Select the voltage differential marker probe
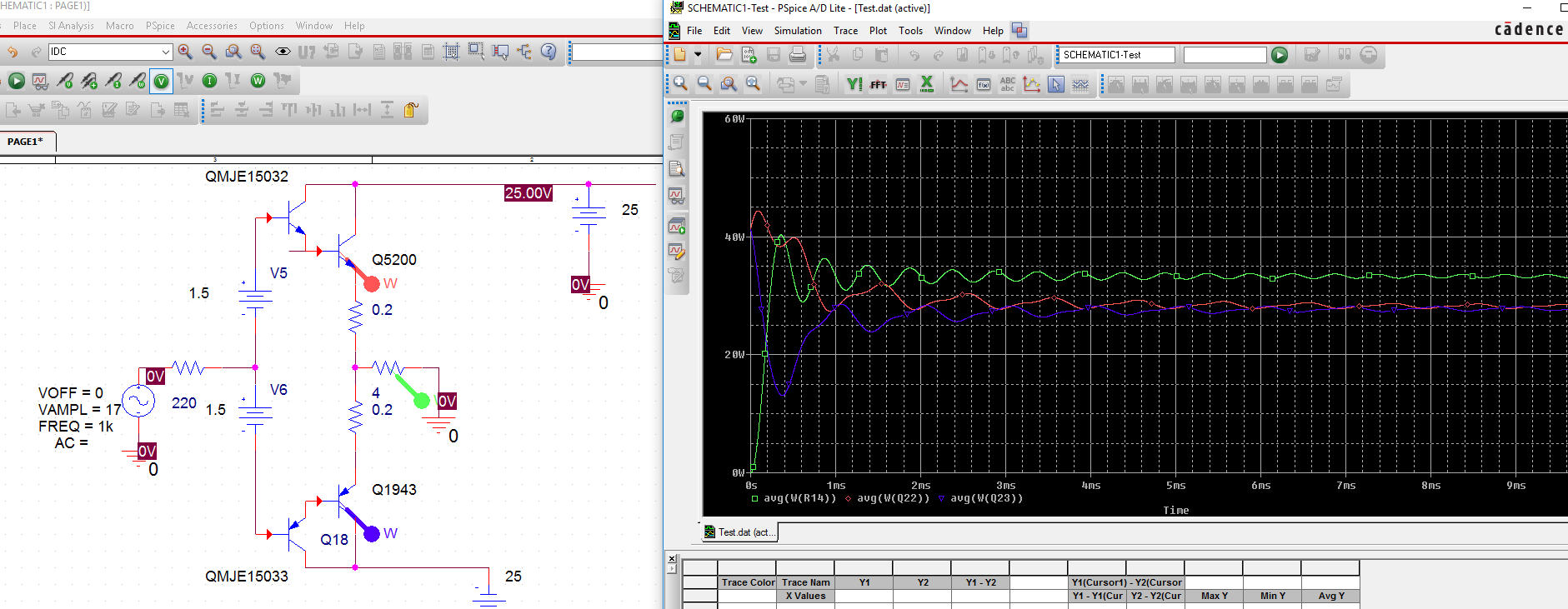This screenshot has height=609, width=1568. pos(88,81)
